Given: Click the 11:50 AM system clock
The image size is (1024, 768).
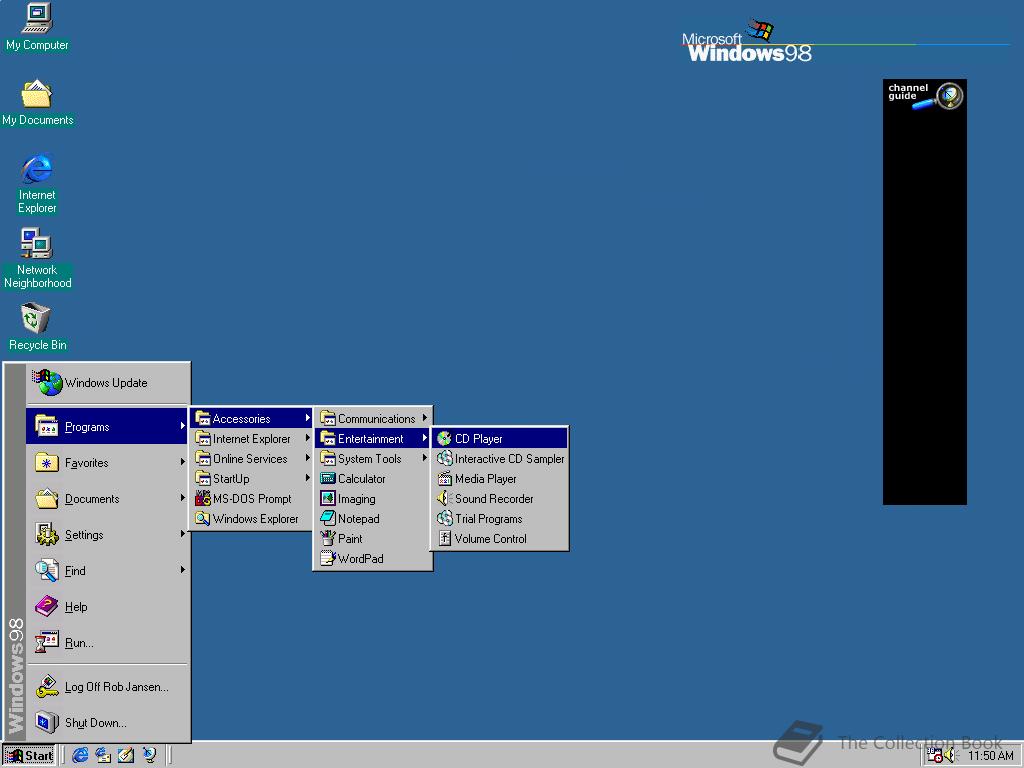Looking at the screenshot, I should (x=991, y=756).
